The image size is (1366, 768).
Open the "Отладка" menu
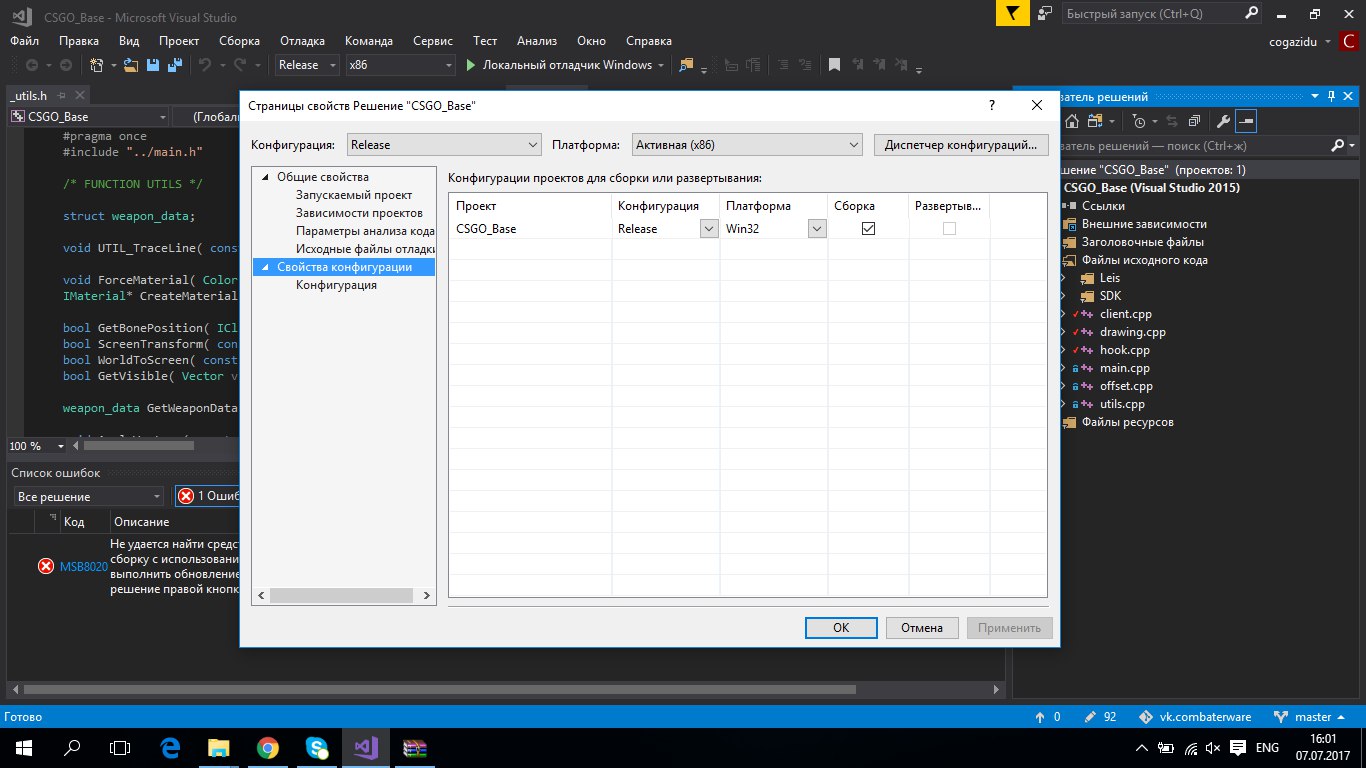pos(302,41)
